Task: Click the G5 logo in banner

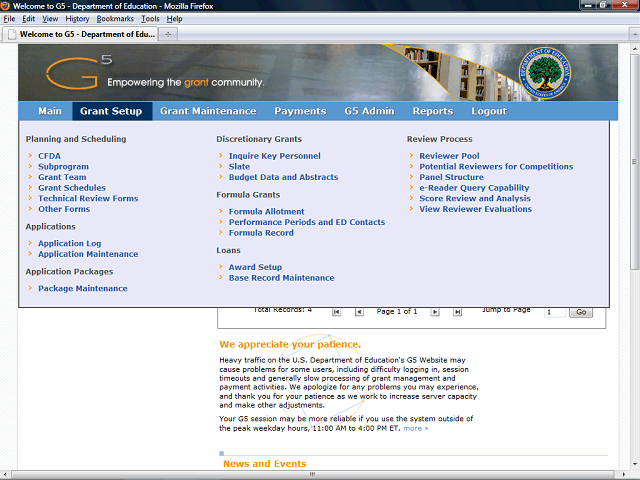Action: tap(79, 72)
